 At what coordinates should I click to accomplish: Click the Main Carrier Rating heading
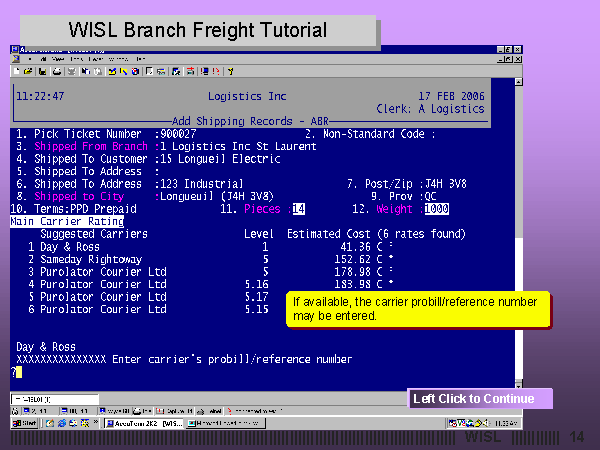pos(67,222)
